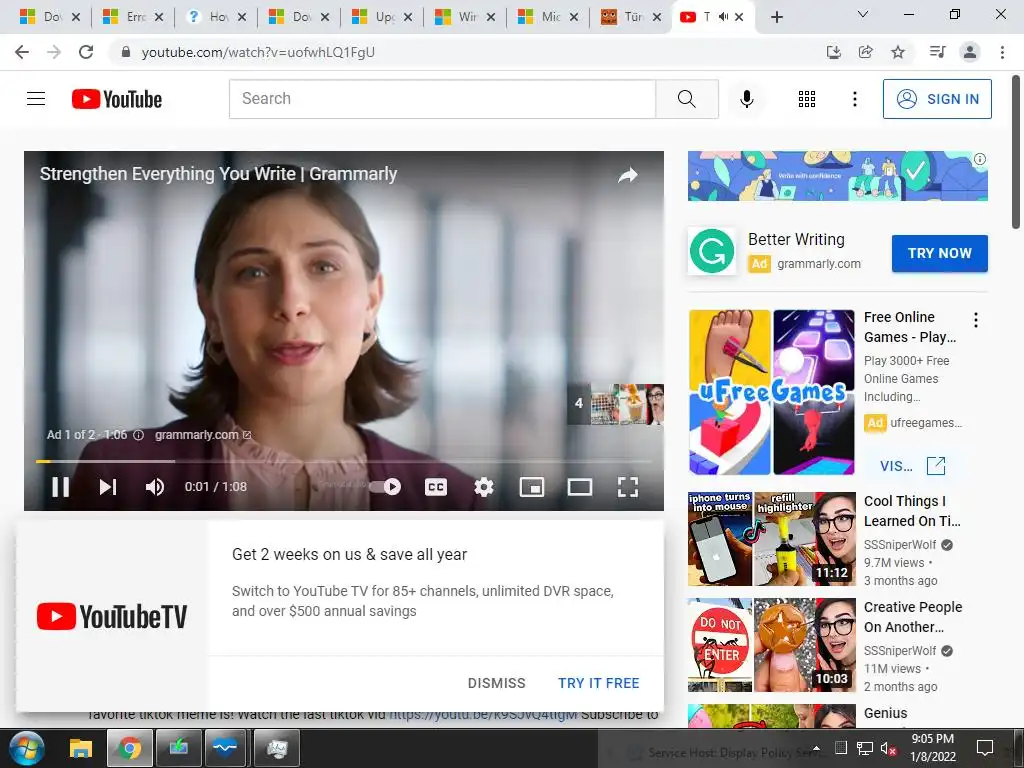This screenshot has width=1024, height=768.
Task: Click the Search text field
Action: click(442, 99)
